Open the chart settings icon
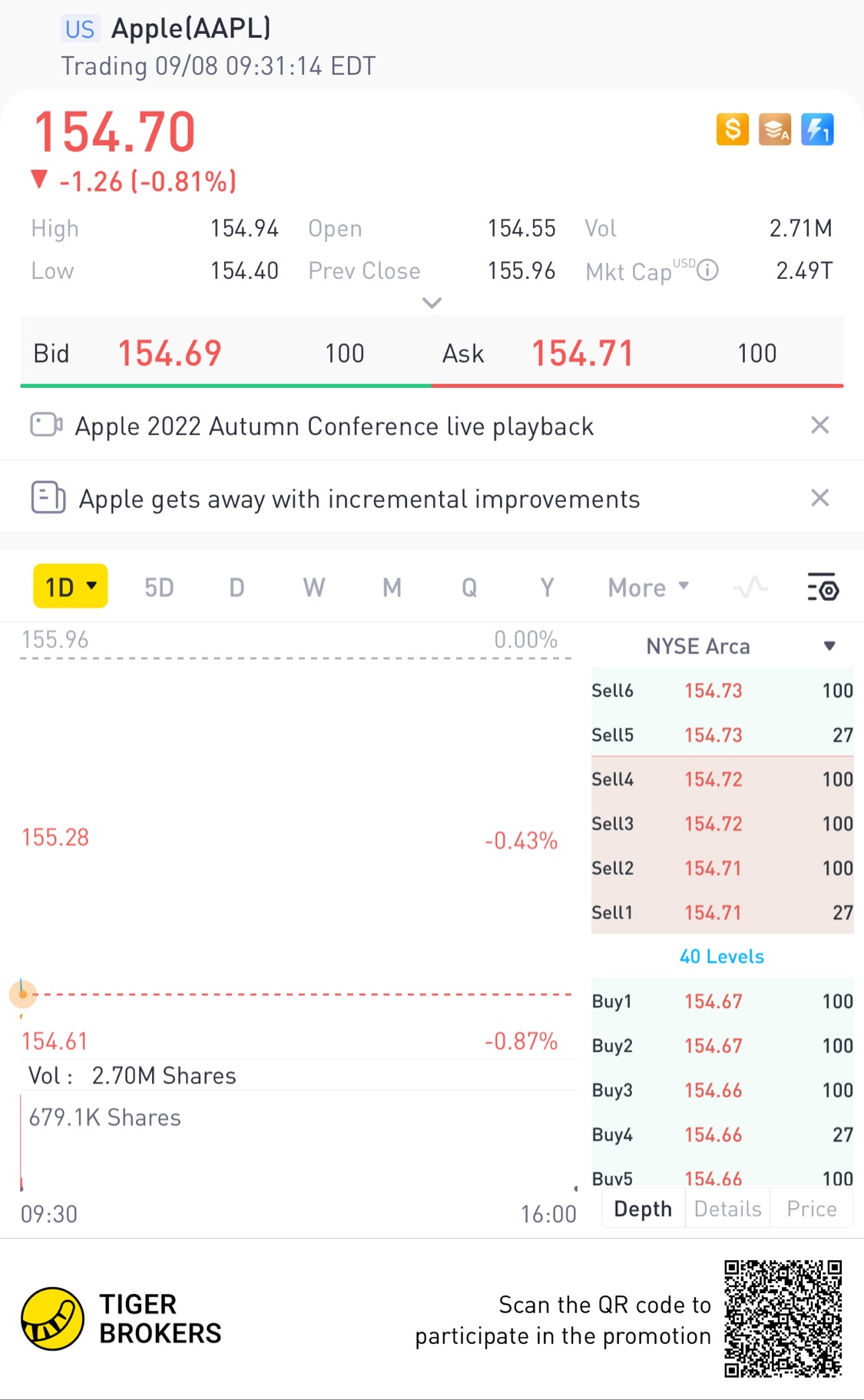Screen dimensions: 864x1400 coord(823,588)
